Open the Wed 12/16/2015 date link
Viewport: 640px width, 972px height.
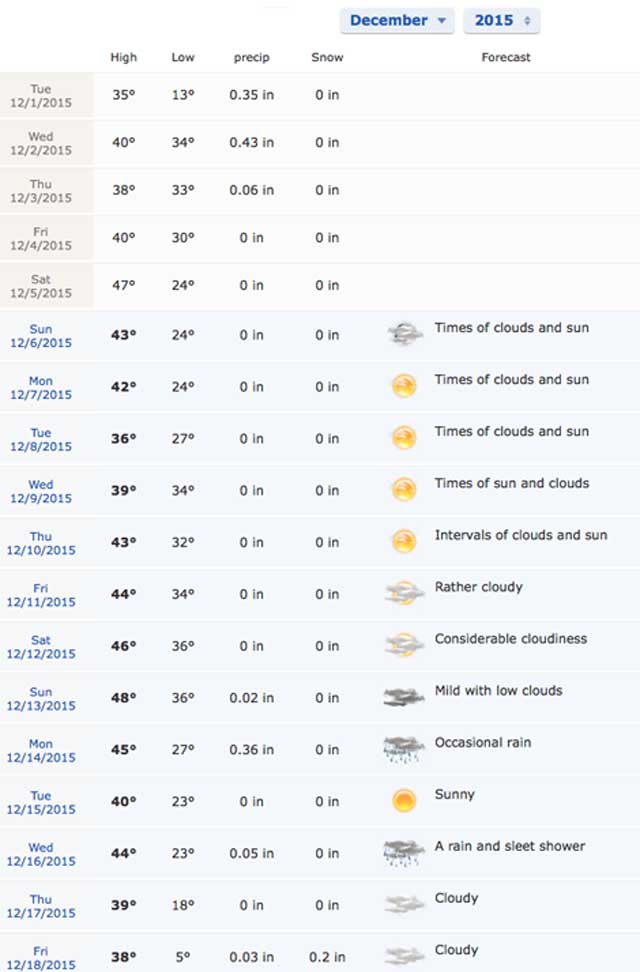coord(41,854)
